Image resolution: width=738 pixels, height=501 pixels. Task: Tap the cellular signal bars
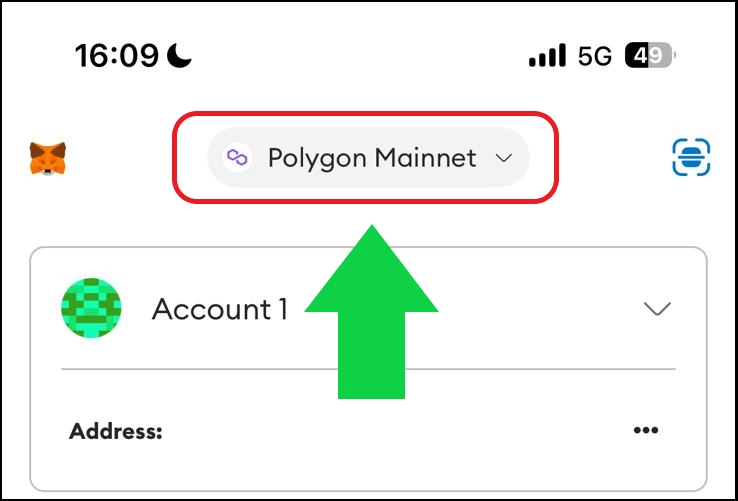point(547,57)
